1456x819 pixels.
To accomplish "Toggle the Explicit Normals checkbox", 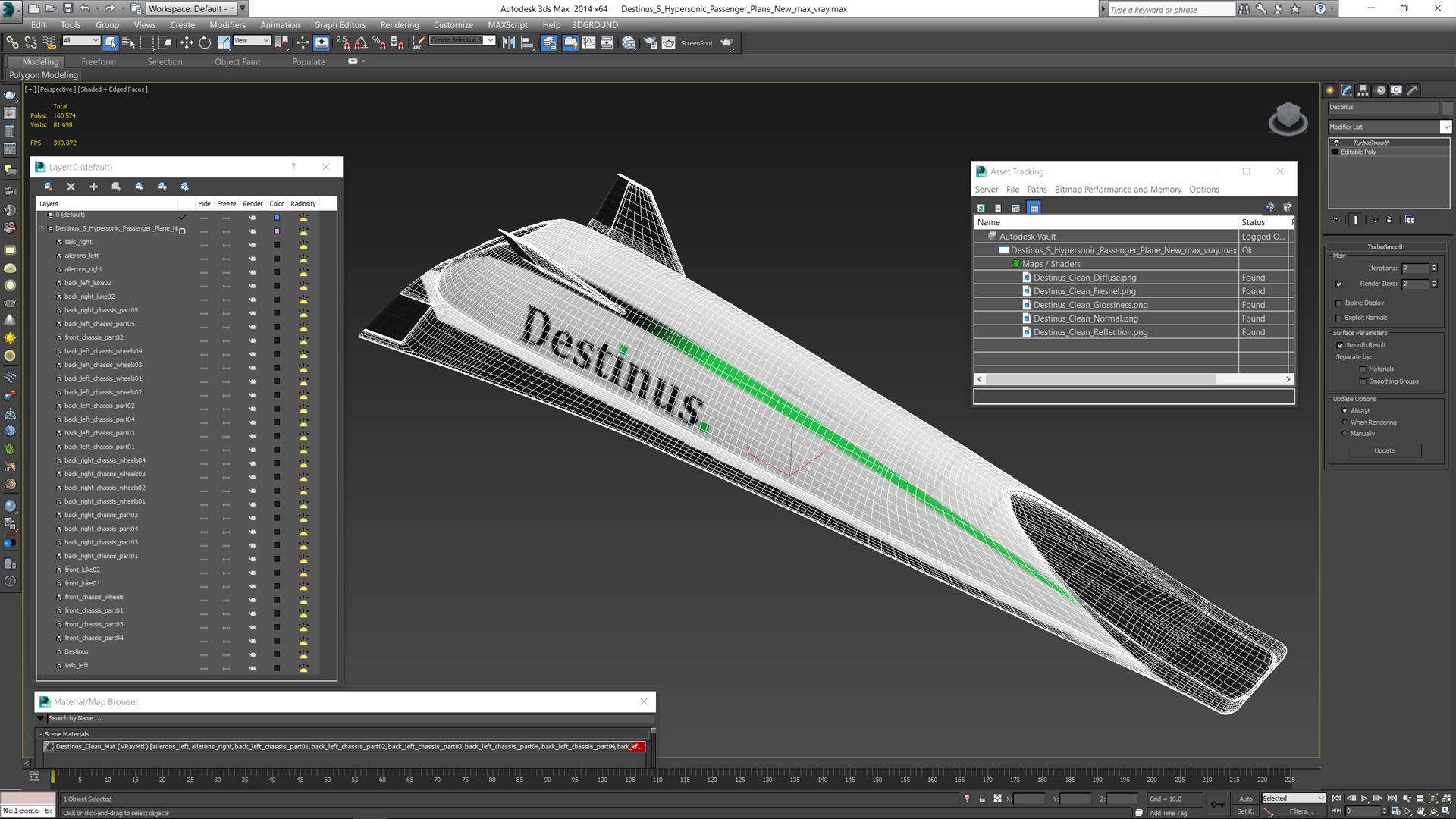I will (x=1339, y=318).
